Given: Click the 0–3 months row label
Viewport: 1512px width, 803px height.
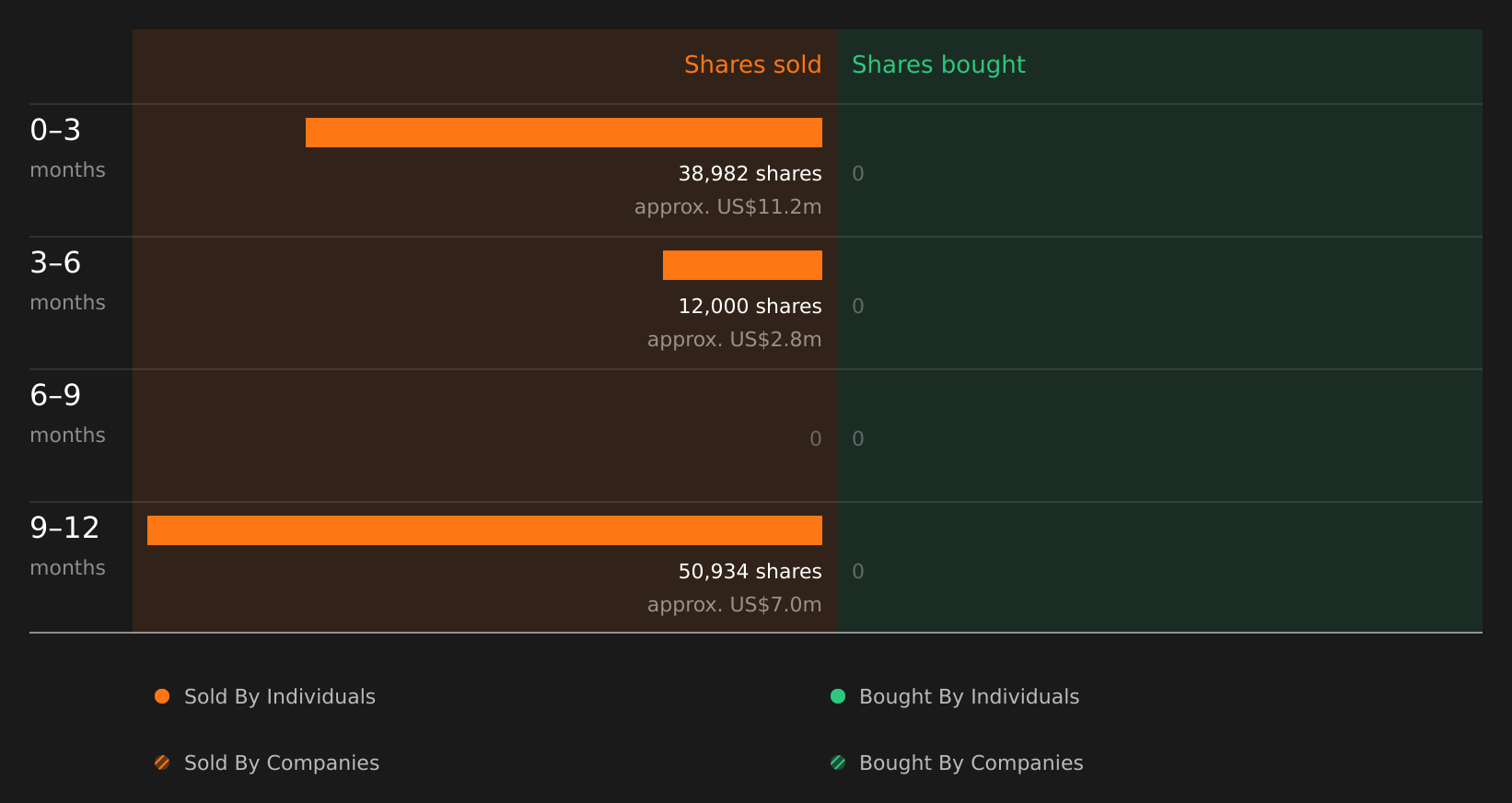Looking at the screenshot, I should [x=68, y=148].
